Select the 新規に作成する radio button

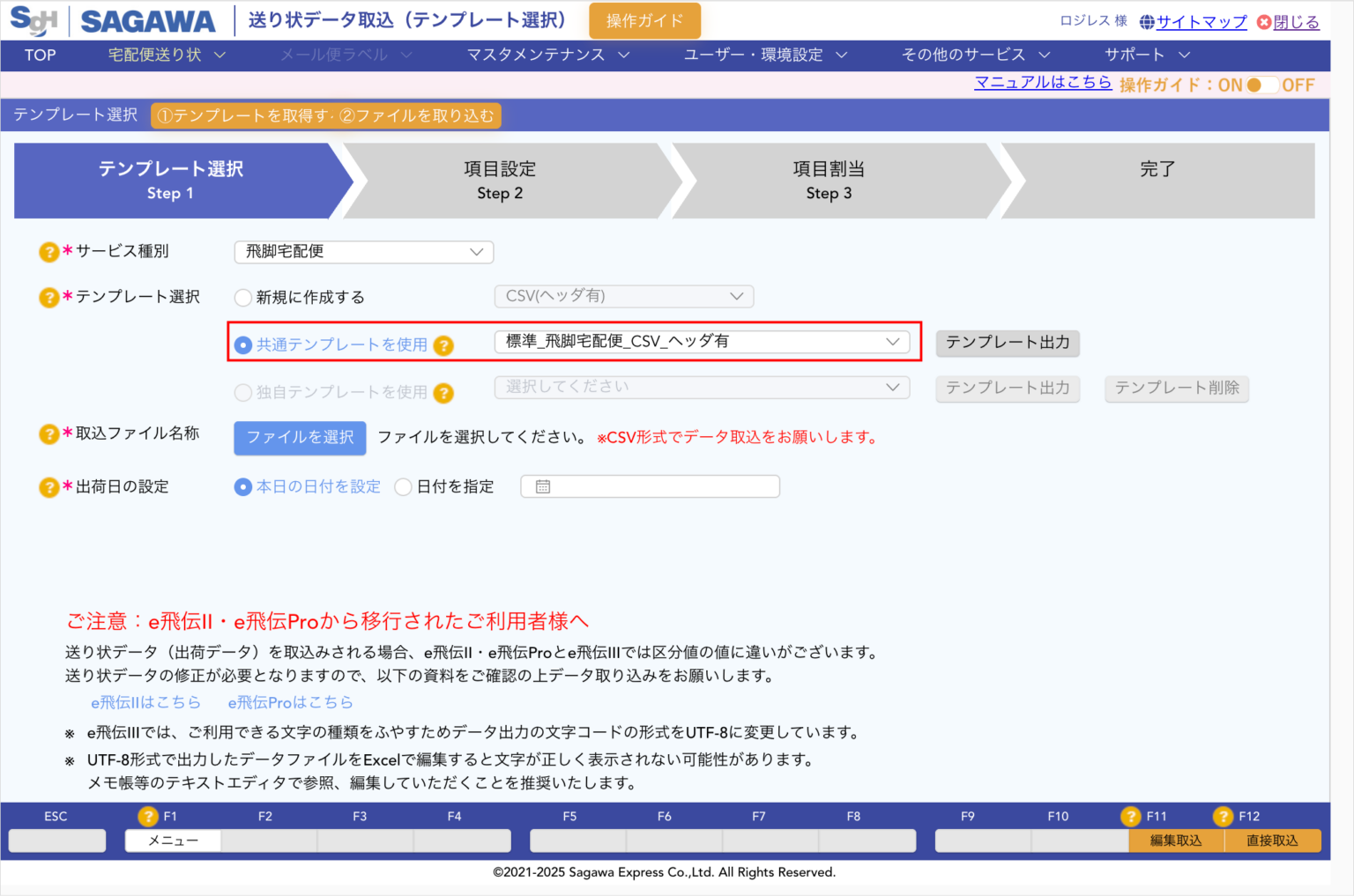pyautogui.click(x=242, y=298)
